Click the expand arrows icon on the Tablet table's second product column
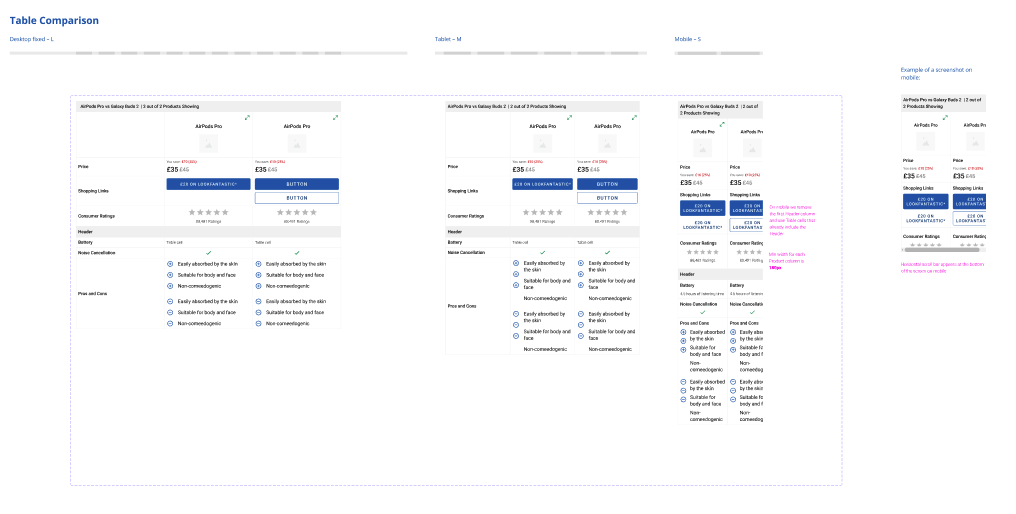 tap(634, 117)
